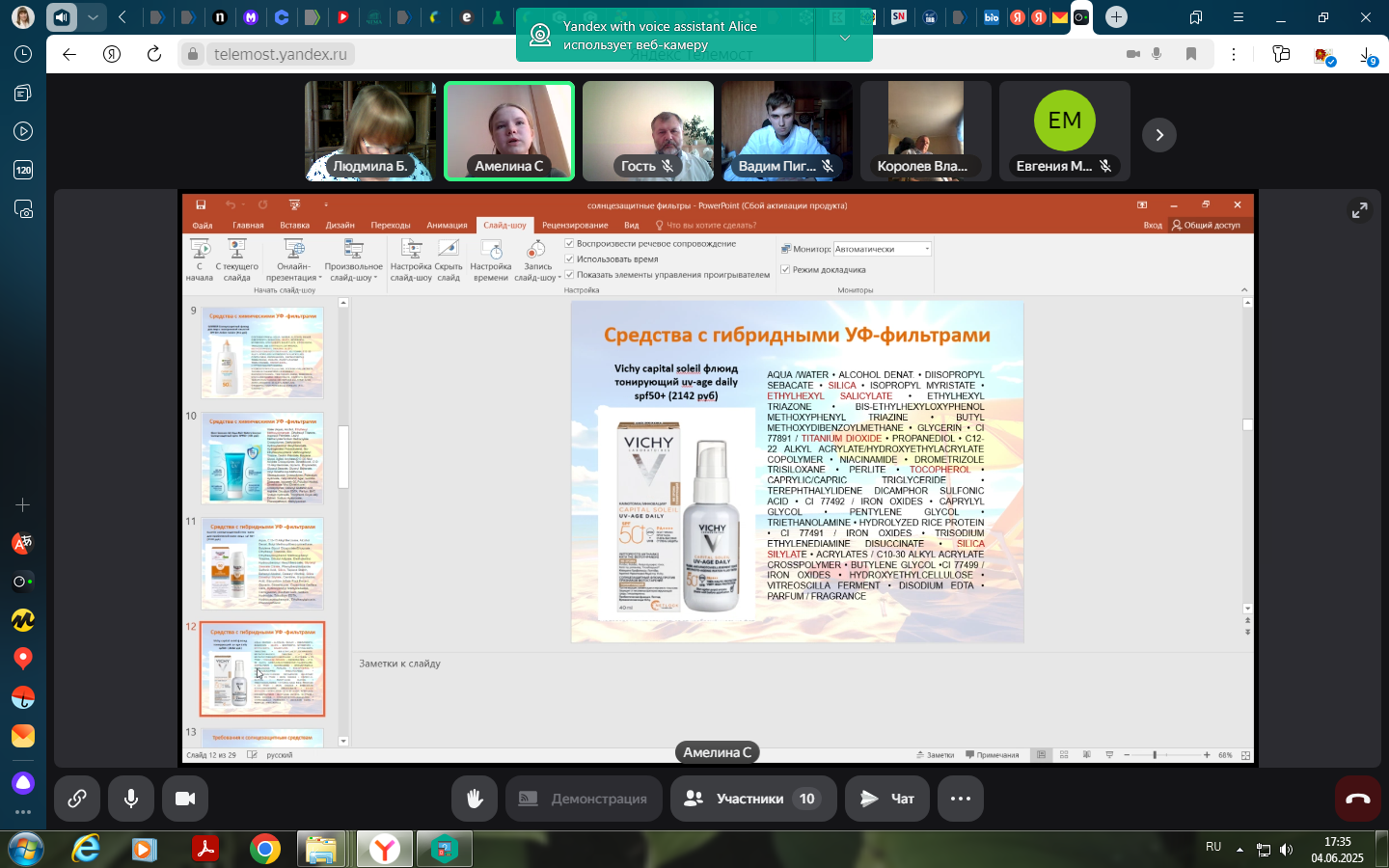Click the русский language indicator in the status bar
This screenshot has width=1389, height=868.
click(x=280, y=755)
